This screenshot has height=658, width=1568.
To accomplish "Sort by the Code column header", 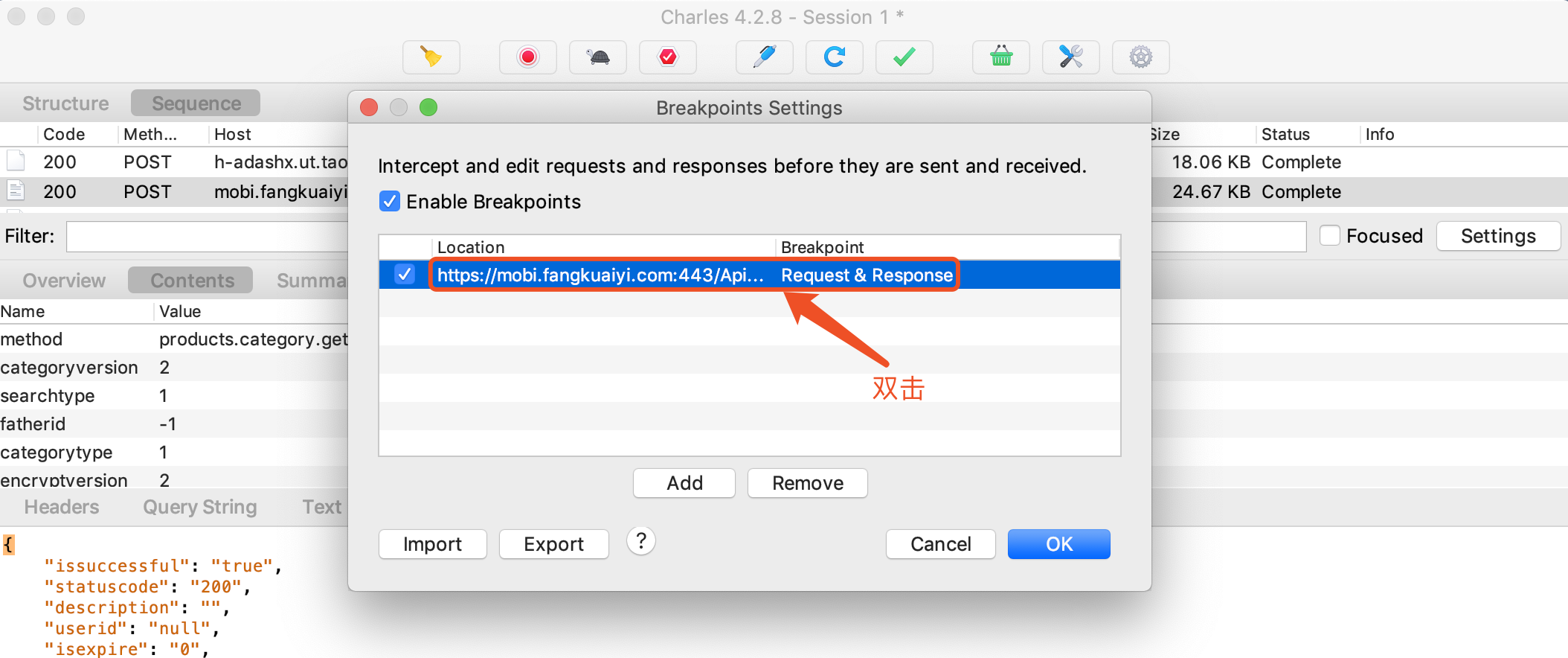I will [x=77, y=134].
